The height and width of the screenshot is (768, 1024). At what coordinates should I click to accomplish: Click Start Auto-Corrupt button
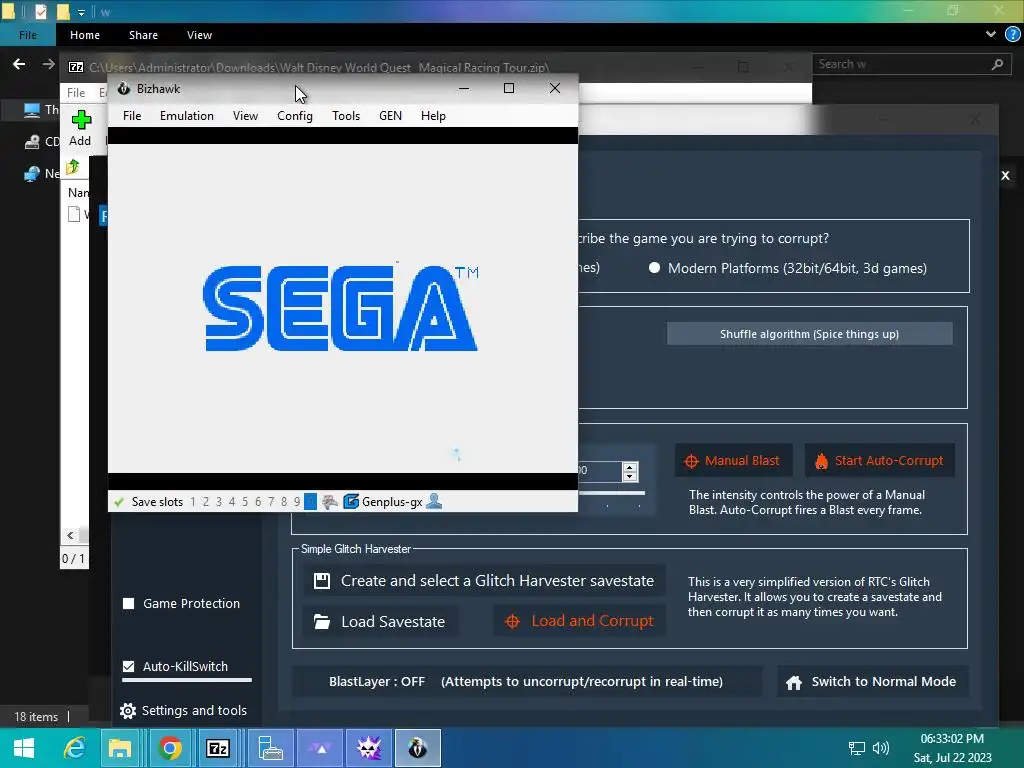click(x=880, y=460)
